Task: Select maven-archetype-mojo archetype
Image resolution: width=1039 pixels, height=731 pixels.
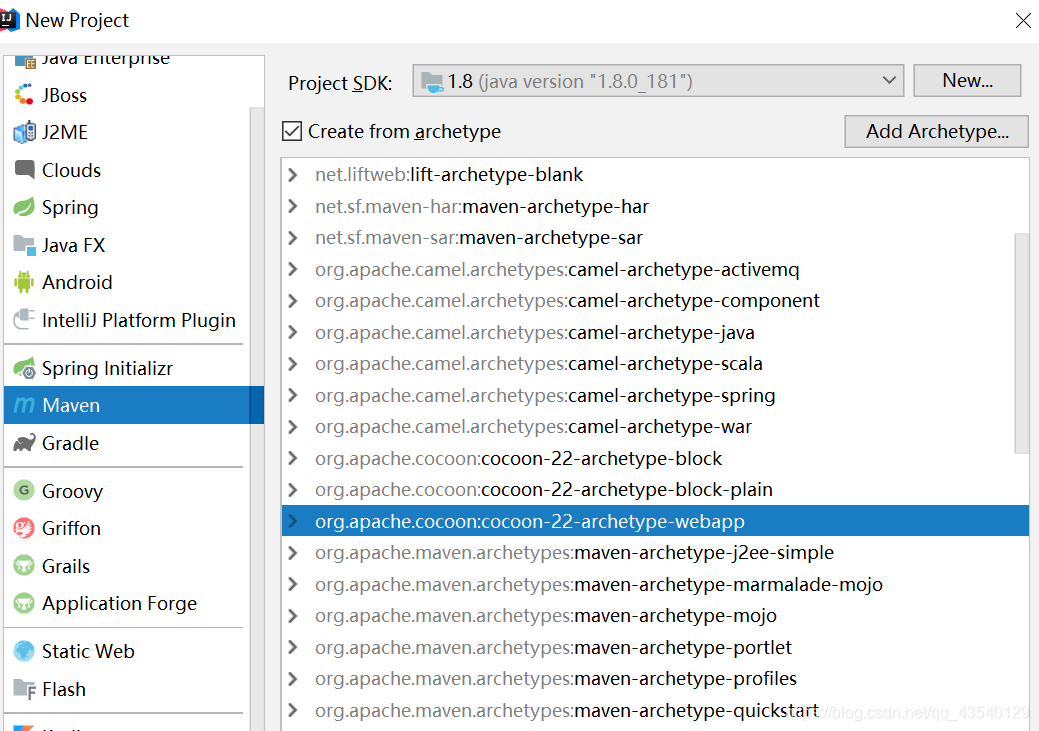Action: [655, 615]
